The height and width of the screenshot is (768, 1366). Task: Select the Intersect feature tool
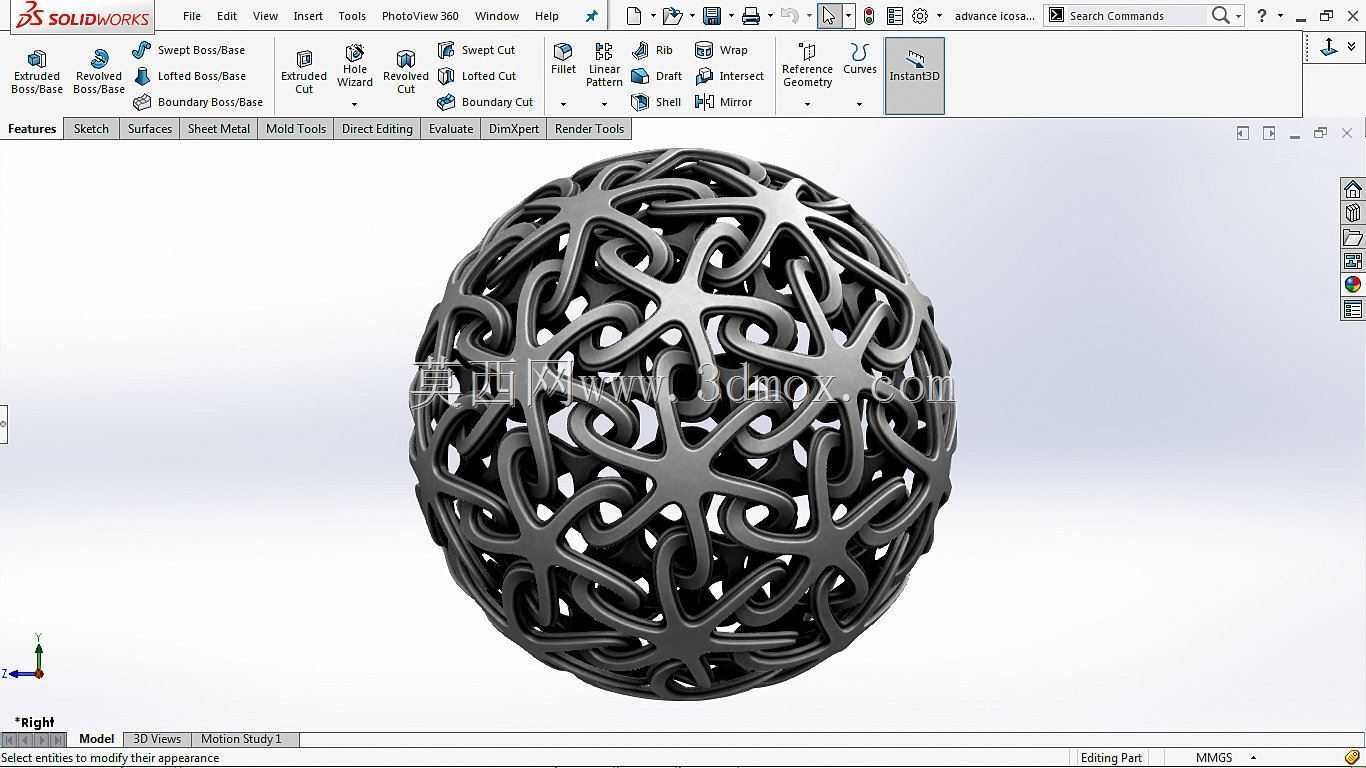[729, 76]
